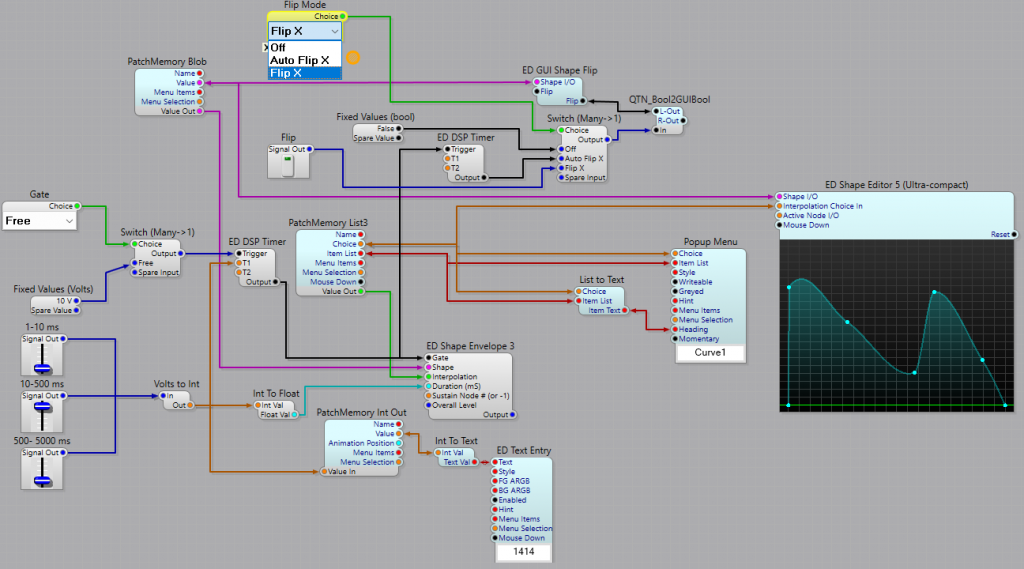The width and height of the screenshot is (1024, 569).
Task: Click the Reset pin on ED Shape Editor 5
Action: 1015,234
